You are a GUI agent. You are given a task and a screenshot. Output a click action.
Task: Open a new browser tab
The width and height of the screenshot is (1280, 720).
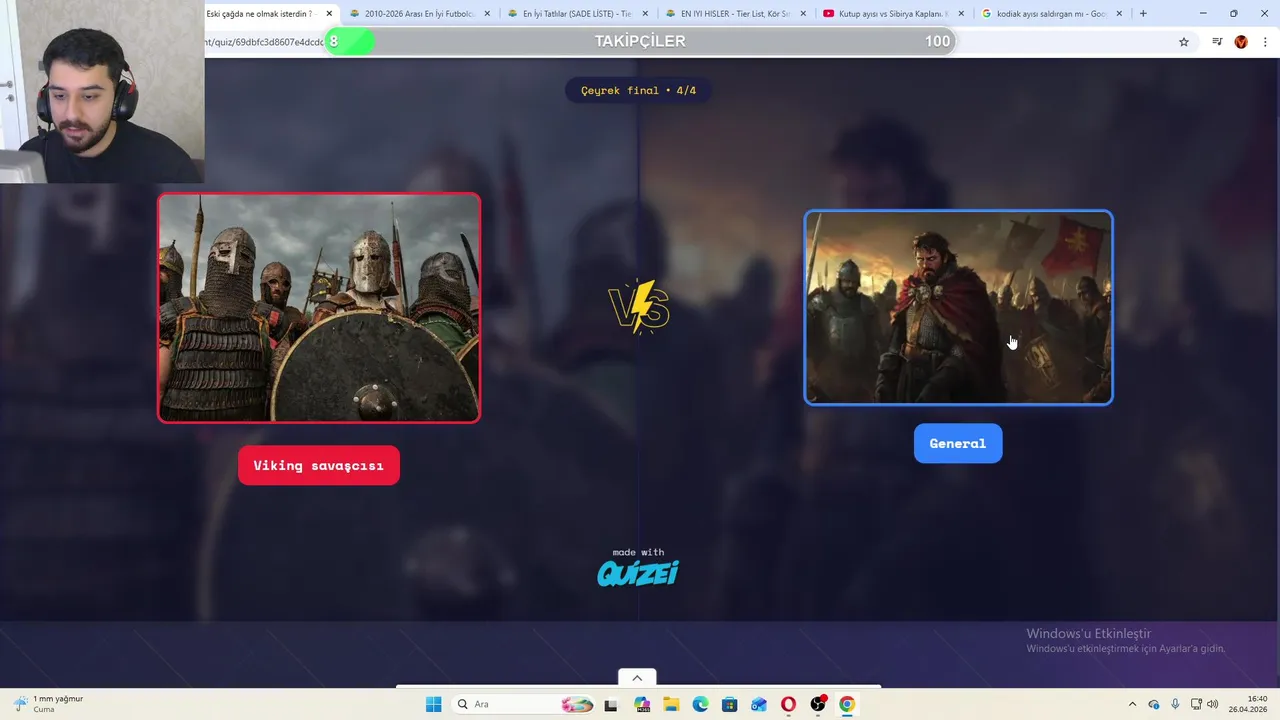click(1143, 14)
